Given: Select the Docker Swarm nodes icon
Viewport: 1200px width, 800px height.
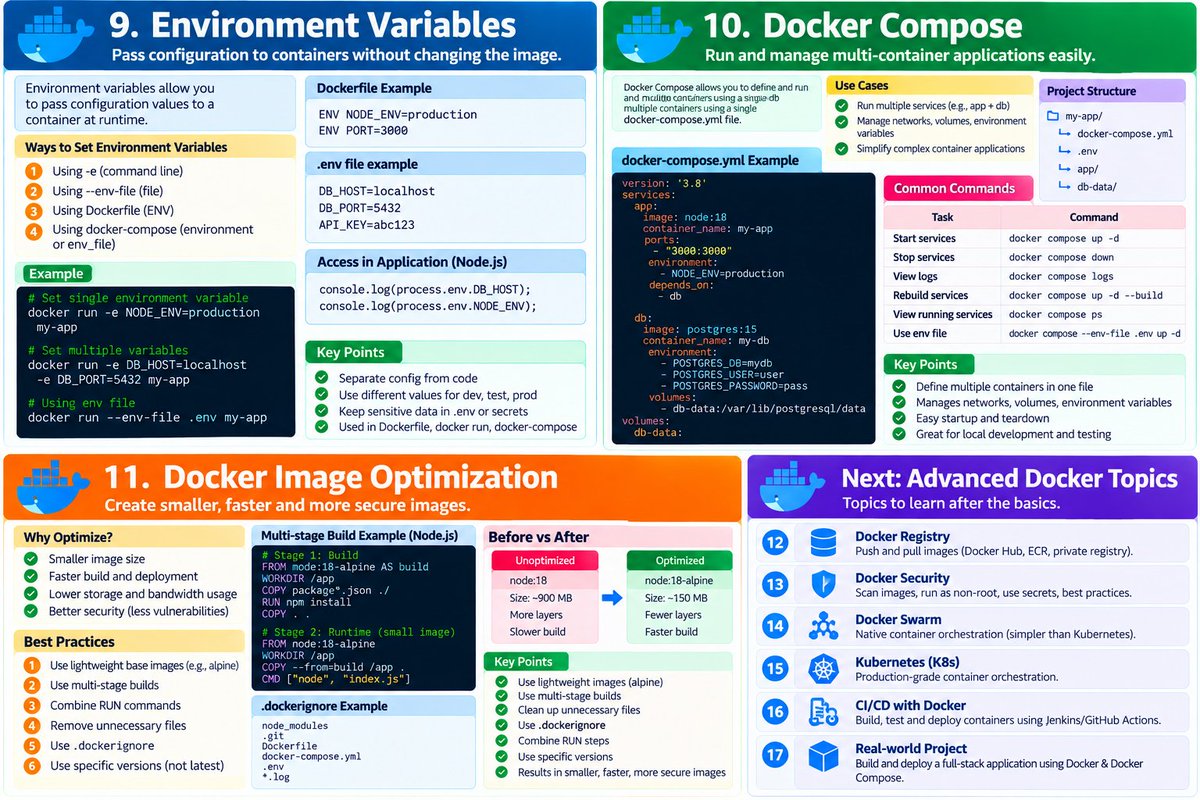Looking at the screenshot, I should 823,626.
